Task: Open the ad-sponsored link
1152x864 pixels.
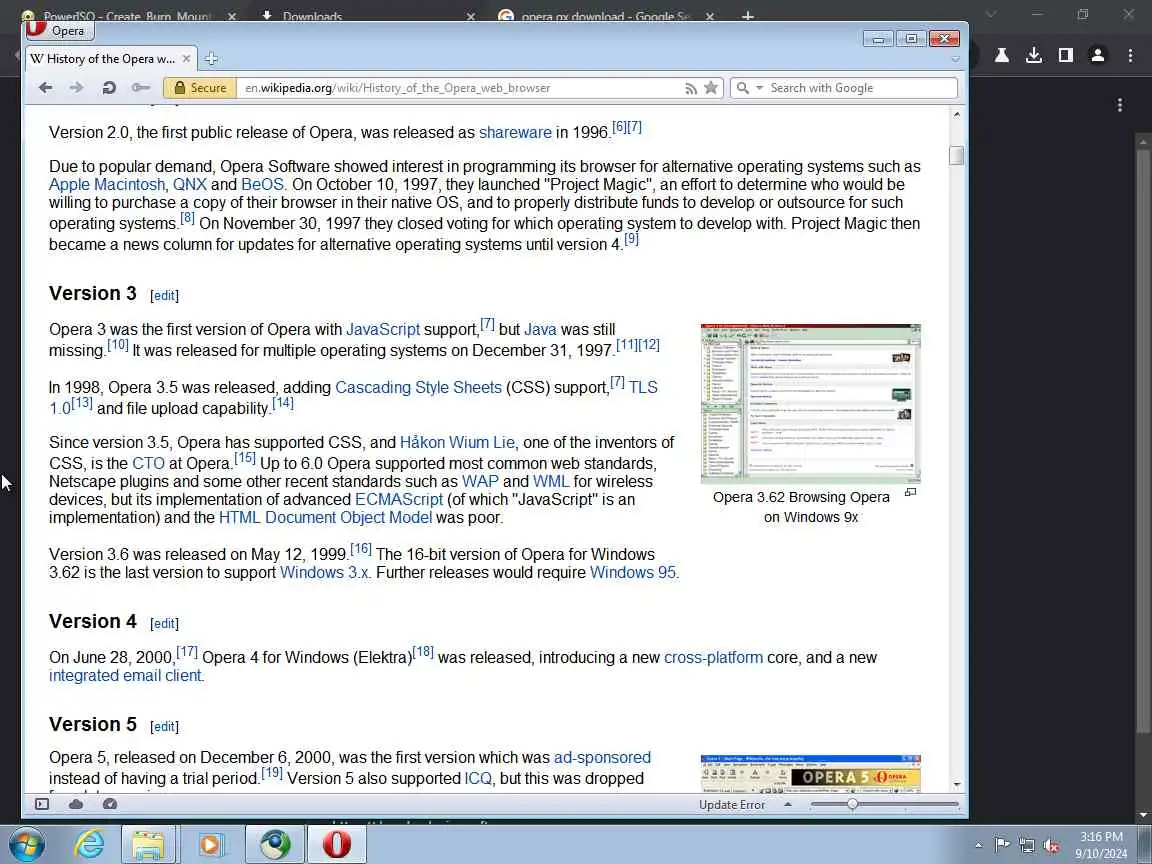Action: 602,757
